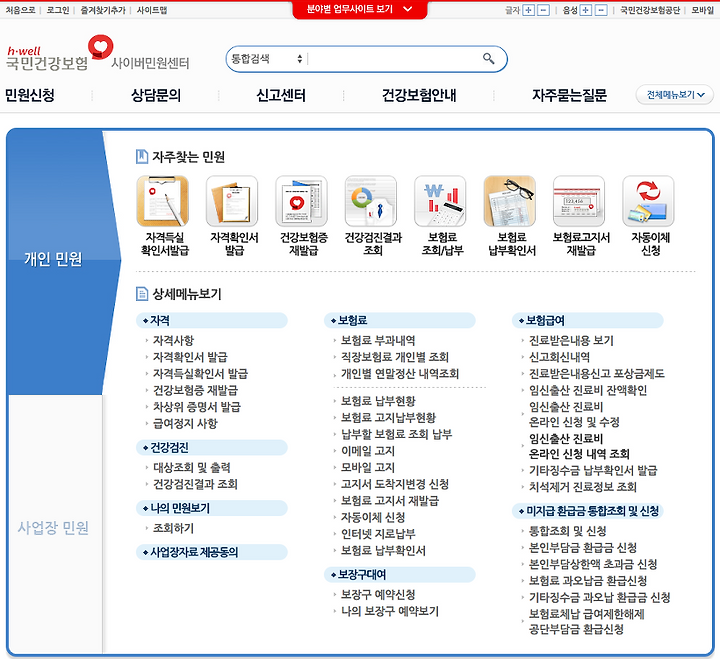This screenshot has height=659, width=720.
Task: Click 사업장자료 제공동의 section header
Action: click(x=212, y=552)
